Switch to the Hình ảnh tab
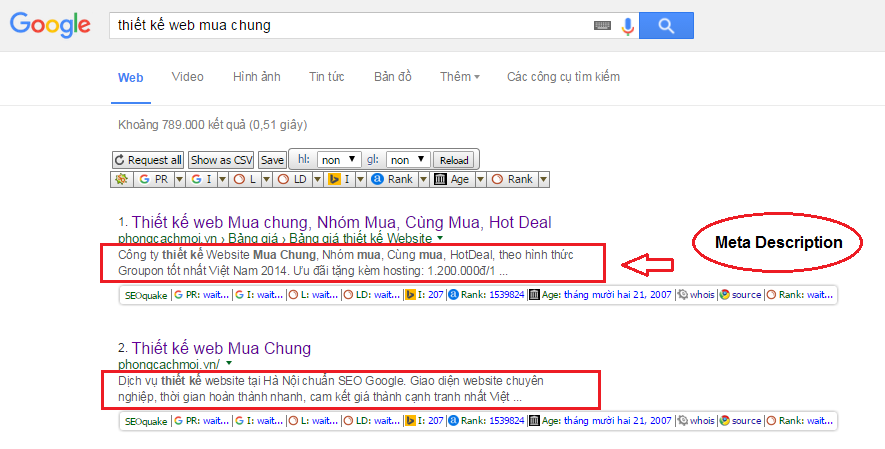885x449 pixels. (257, 77)
